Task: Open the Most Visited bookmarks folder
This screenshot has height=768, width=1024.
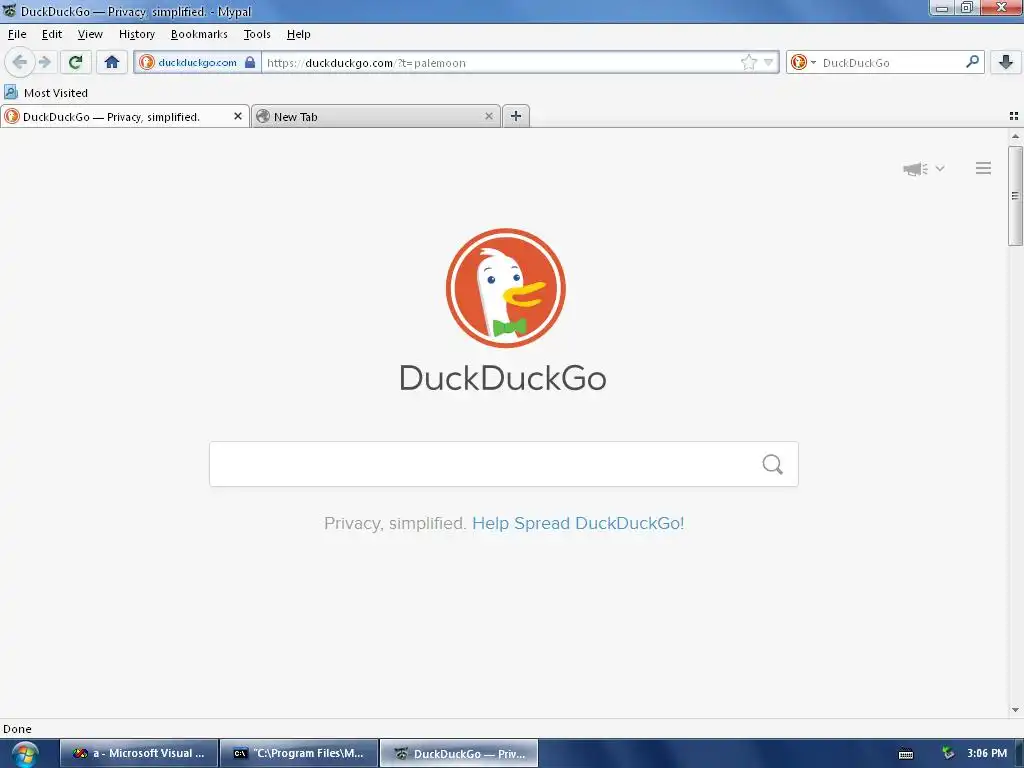Action: (x=46, y=93)
